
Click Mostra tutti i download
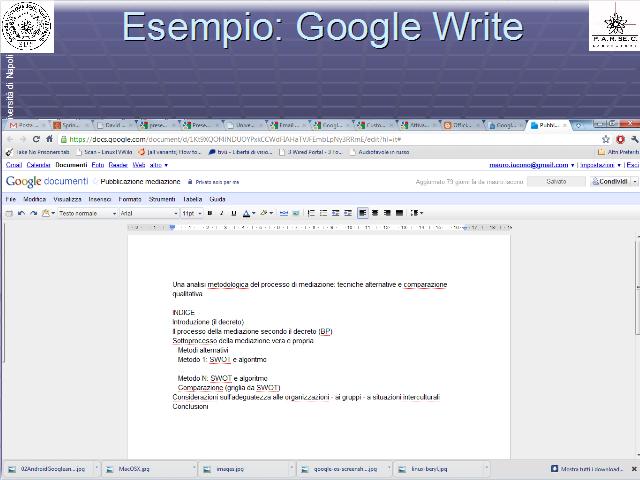587,469
